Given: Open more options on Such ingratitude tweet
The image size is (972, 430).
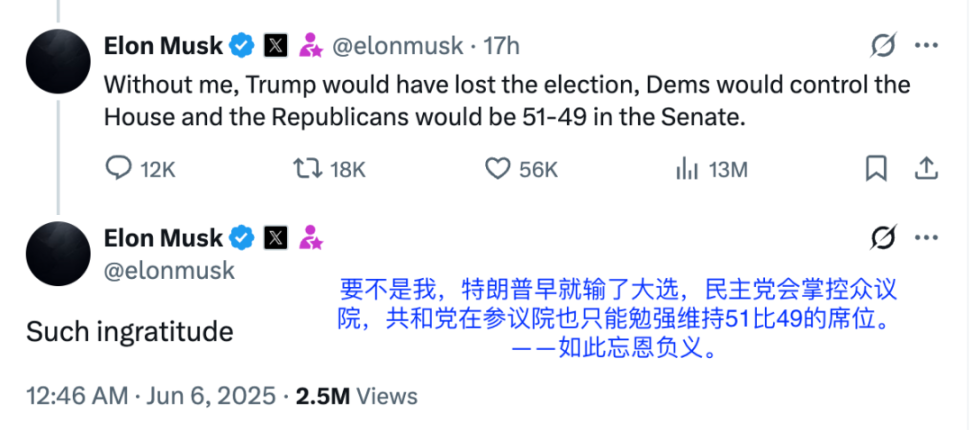Looking at the screenshot, I should 927,237.
